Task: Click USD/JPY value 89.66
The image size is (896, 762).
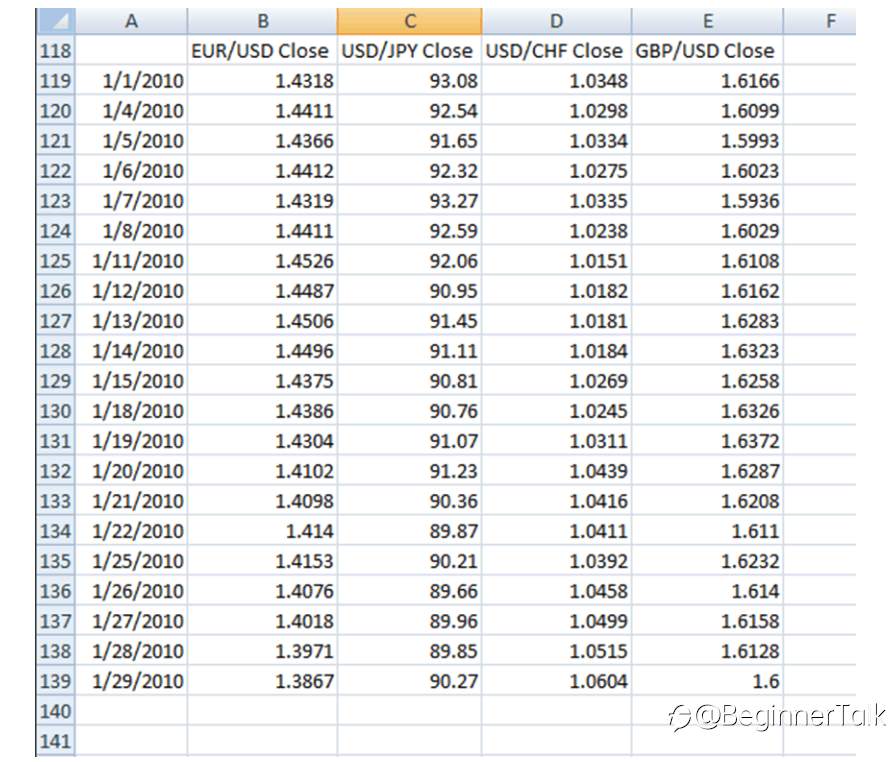Action: [x=410, y=591]
